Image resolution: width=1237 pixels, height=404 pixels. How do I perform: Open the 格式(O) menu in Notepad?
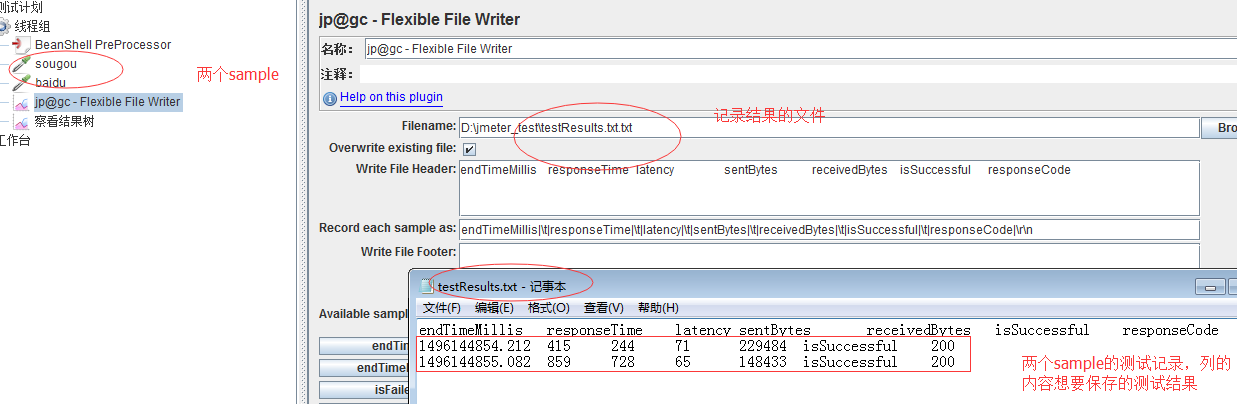click(x=548, y=308)
